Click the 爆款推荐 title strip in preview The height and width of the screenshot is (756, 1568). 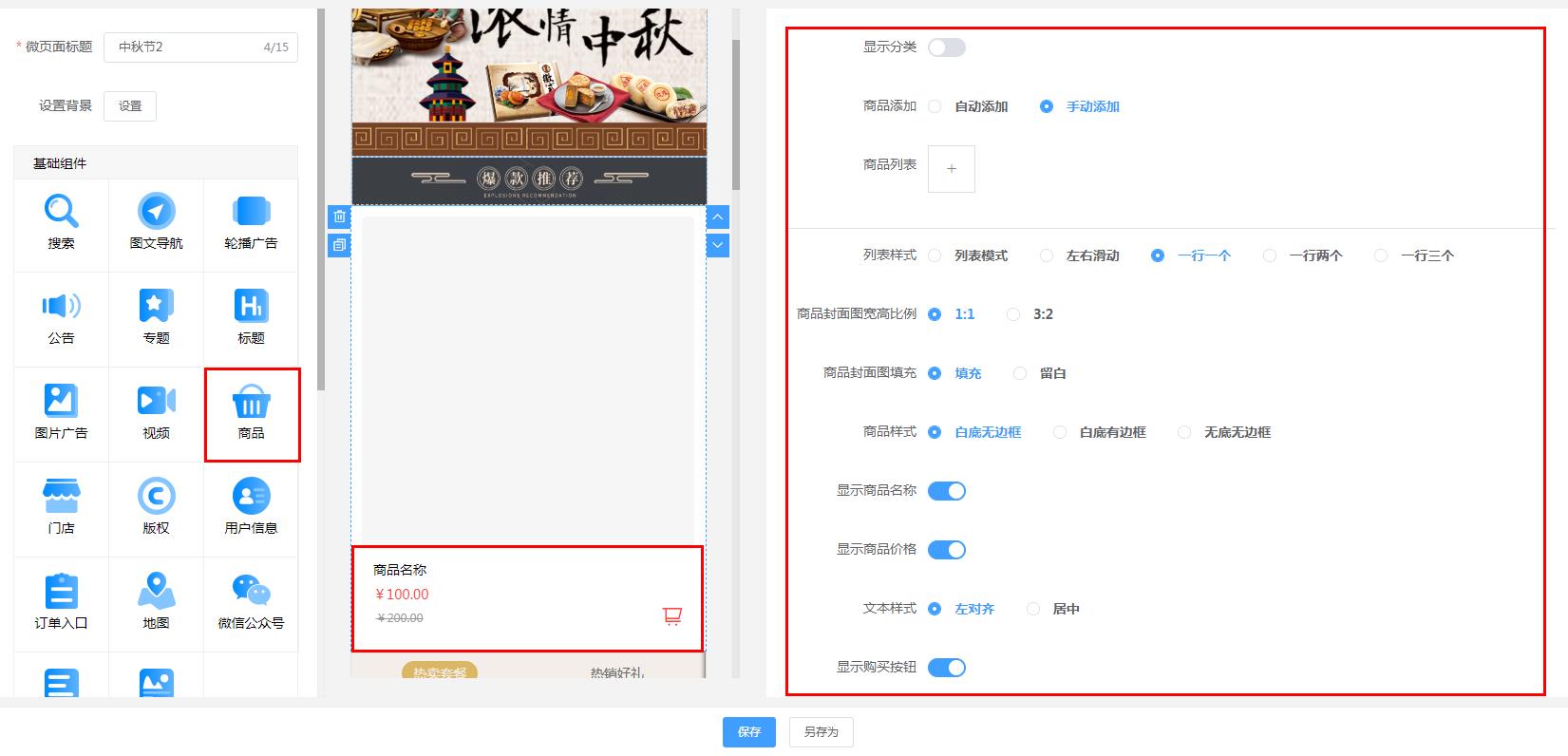(x=529, y=180)
